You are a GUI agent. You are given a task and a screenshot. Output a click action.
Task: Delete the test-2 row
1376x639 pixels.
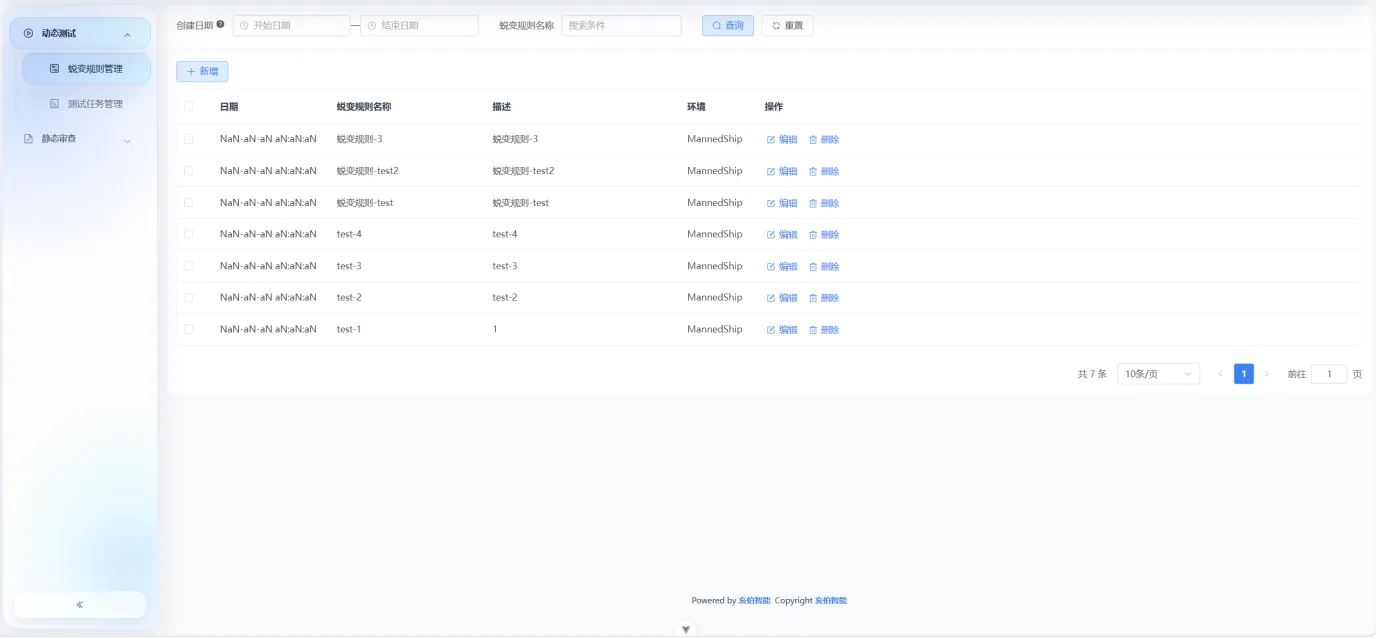tap(824, 298)
